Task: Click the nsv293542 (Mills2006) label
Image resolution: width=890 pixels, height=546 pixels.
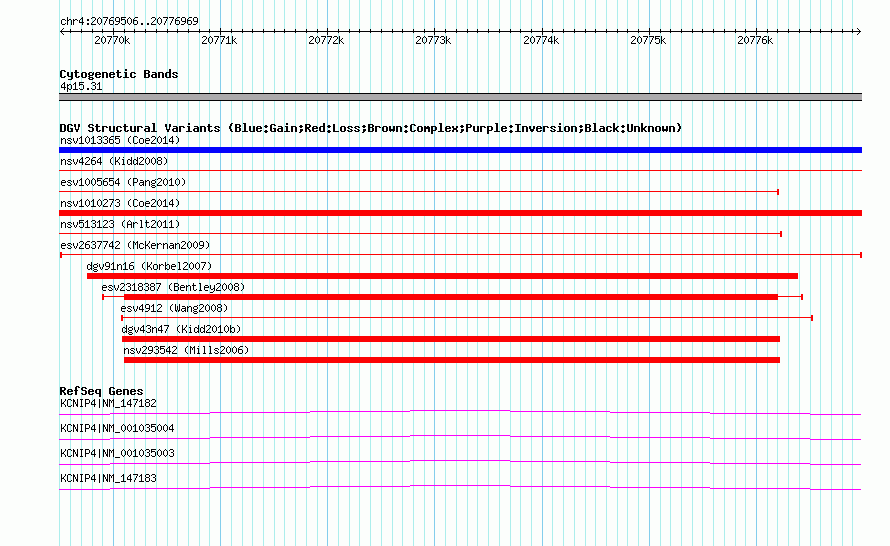Action: tap(186, 350)
